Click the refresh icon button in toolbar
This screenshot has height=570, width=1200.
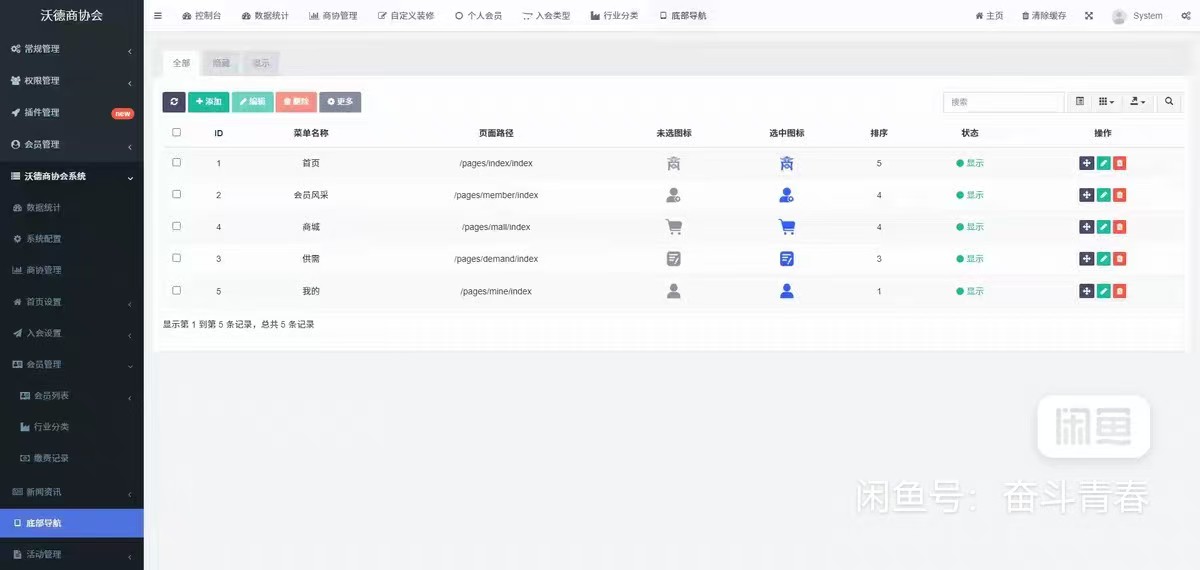[x=174, y=102]
